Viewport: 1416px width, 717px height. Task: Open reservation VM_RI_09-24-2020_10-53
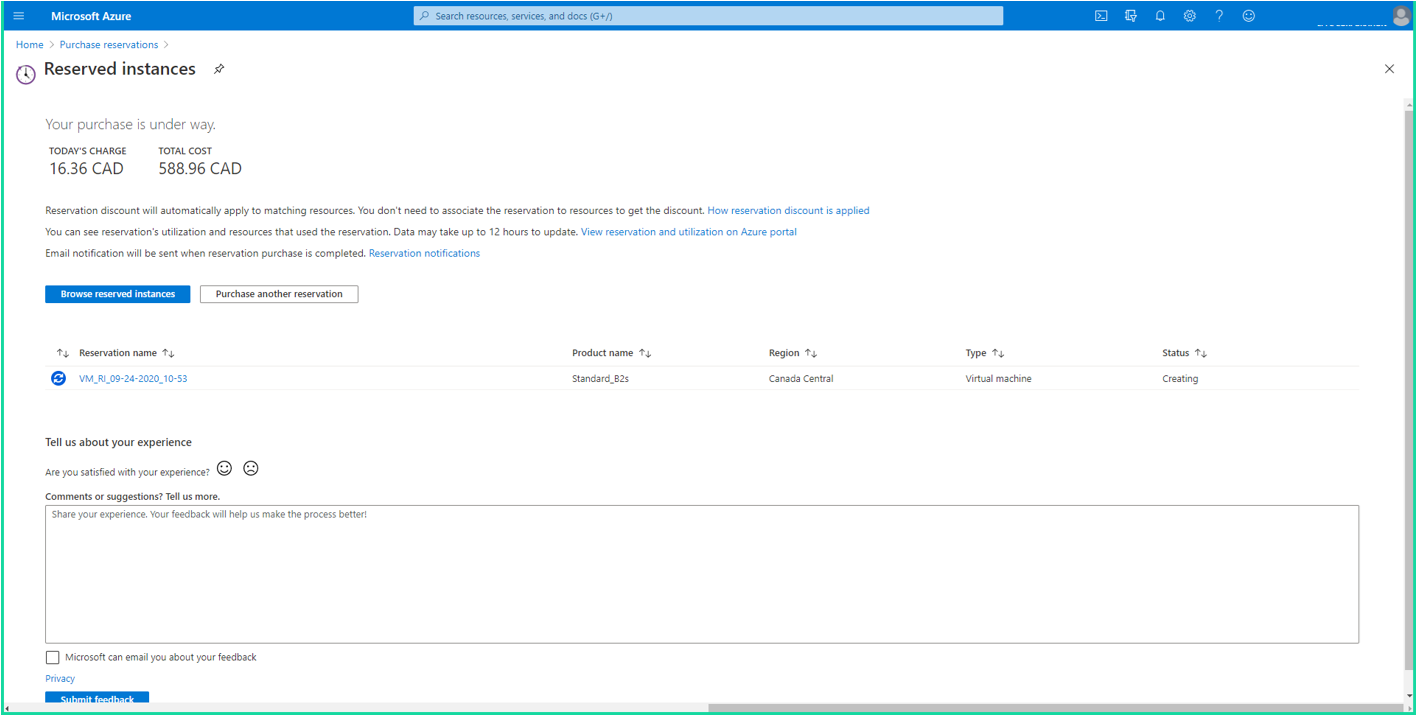point(133,379)
